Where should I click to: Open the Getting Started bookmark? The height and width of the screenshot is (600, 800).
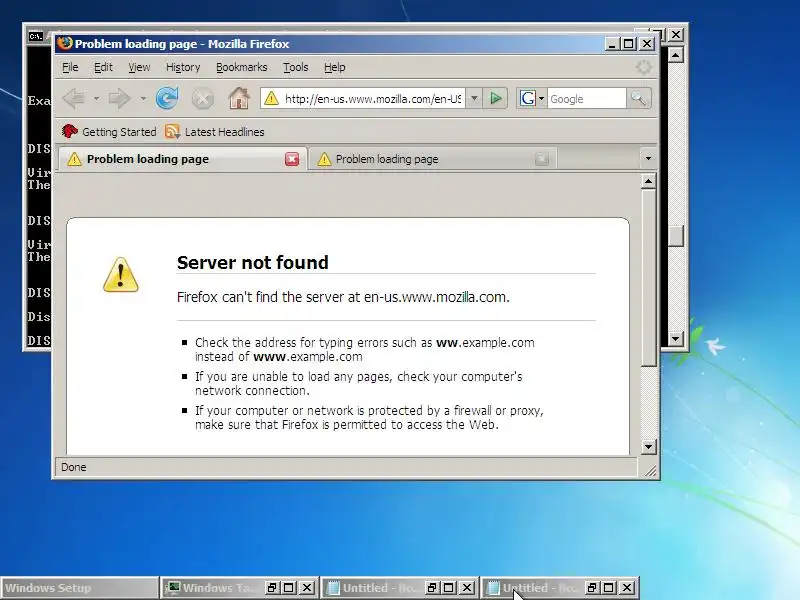coord(109,132)
